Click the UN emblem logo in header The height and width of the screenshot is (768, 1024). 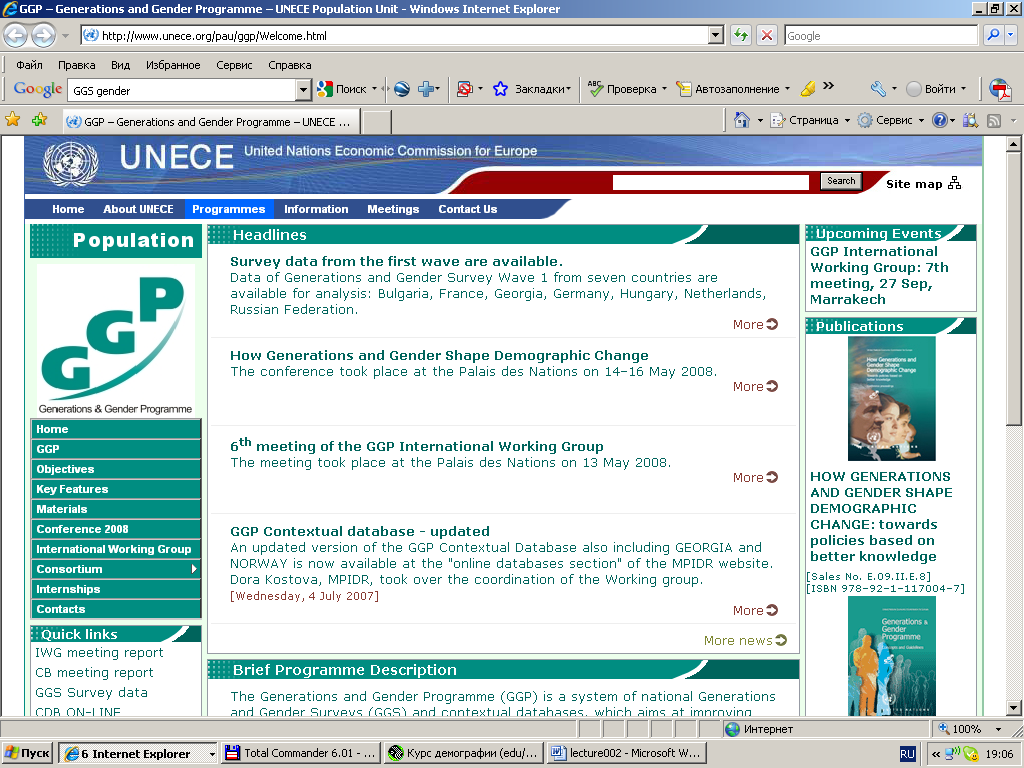[x=71, y=163]
